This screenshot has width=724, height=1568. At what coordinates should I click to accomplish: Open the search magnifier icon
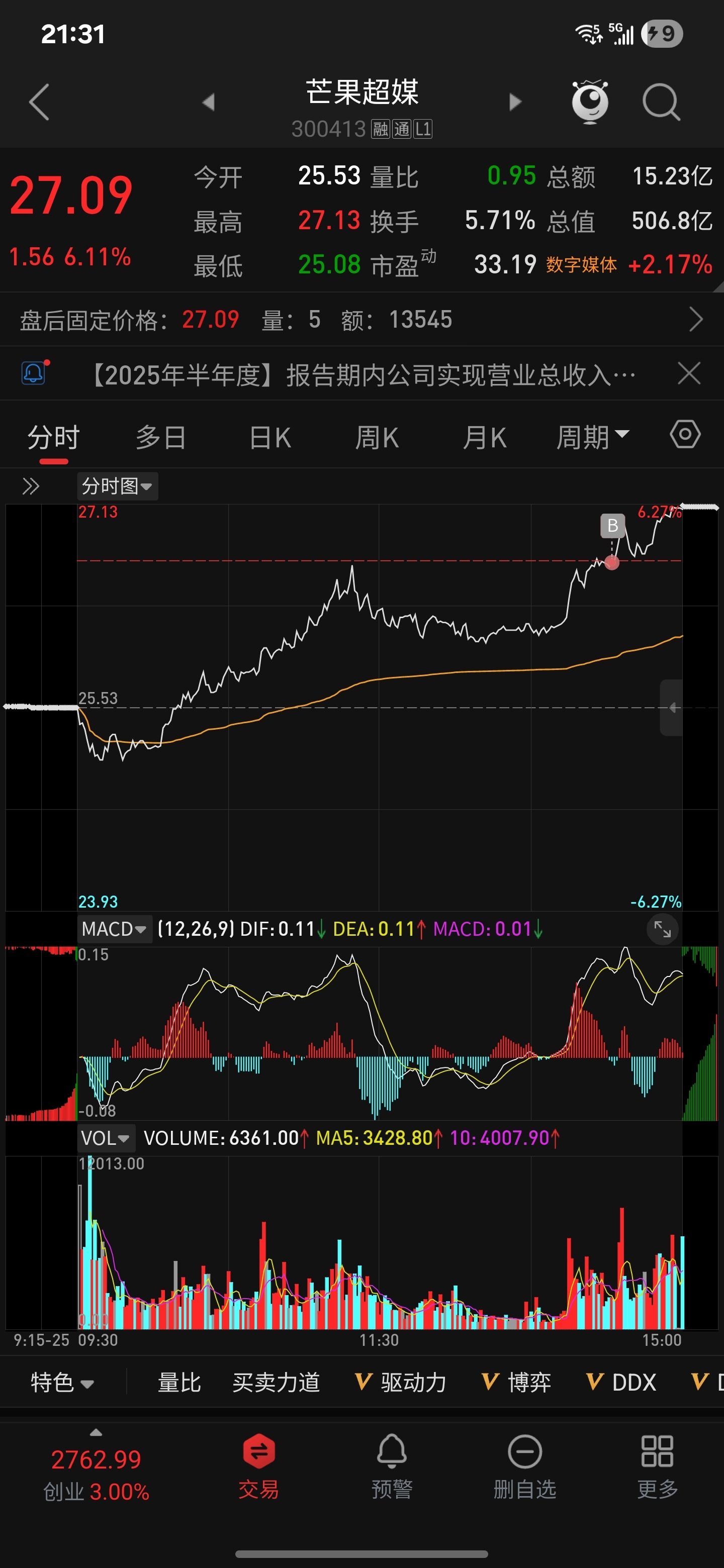coord(661,102)
